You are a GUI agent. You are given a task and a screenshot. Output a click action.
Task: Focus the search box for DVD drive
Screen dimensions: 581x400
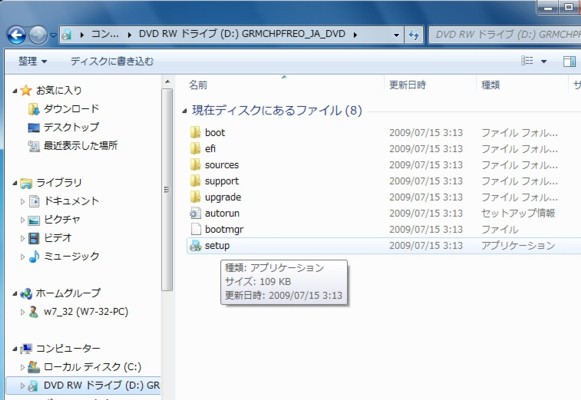coord(505,35)
